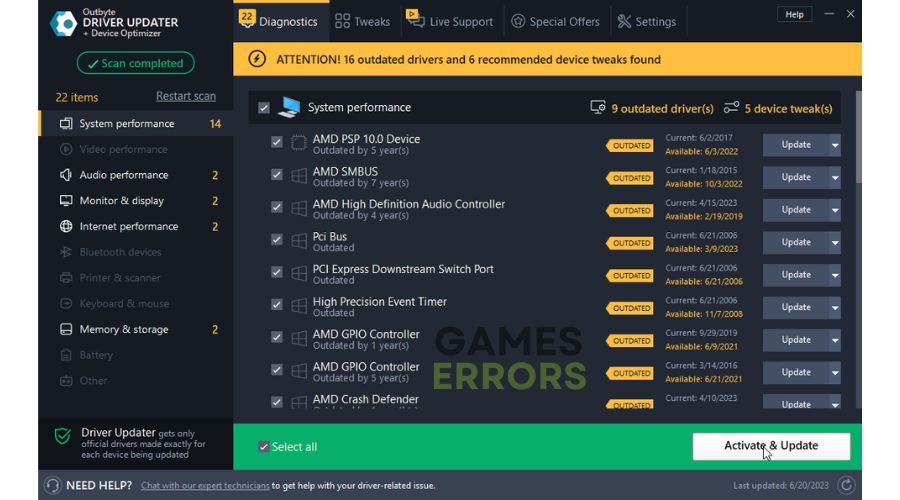This screenshot has height=500, width=900.
Task: Open Update dropdown arrow for High Precision Event Timer
Action: click(835, 308)
